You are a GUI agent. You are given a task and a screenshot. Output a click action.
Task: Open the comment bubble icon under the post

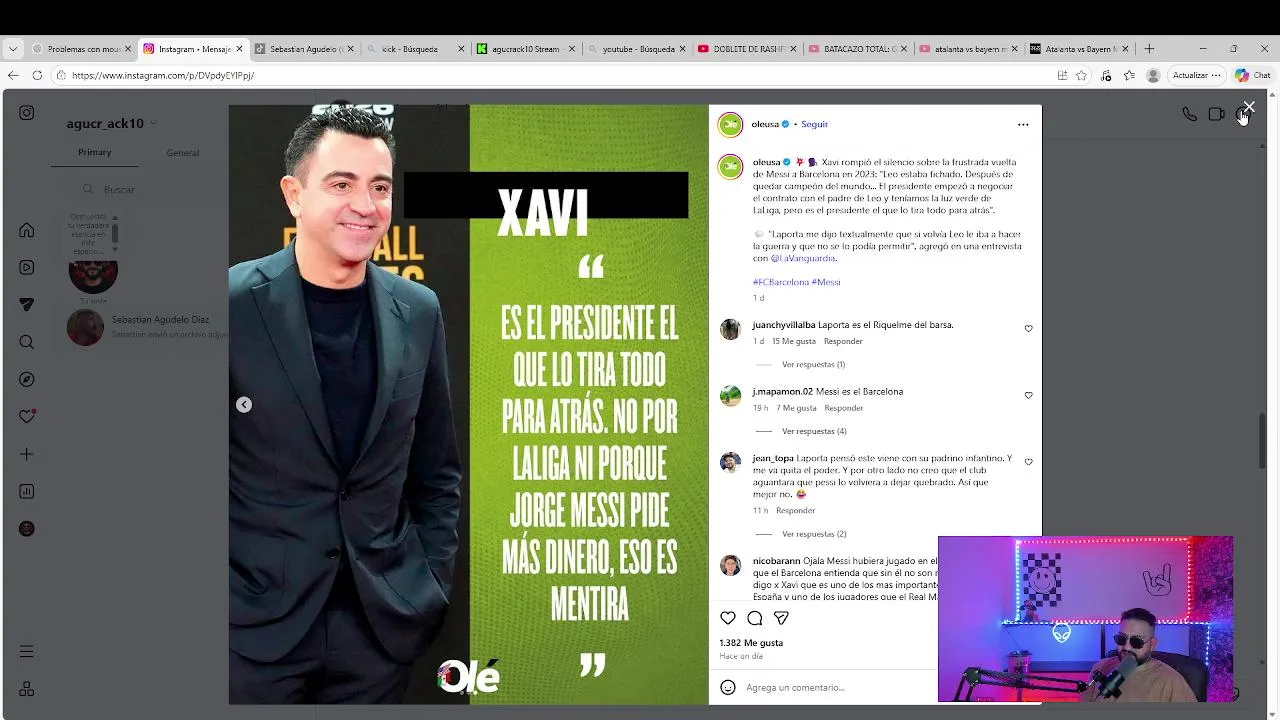tap(755, 618)
